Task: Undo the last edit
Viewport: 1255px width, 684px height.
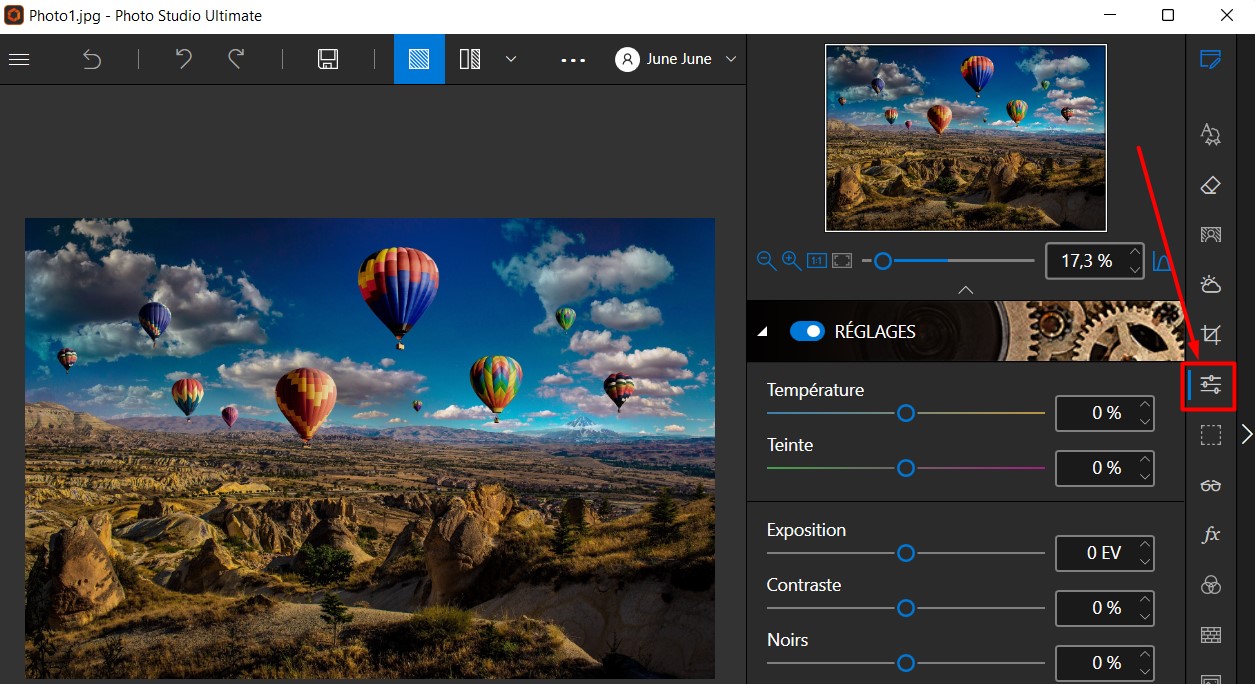Action: pyautogui.click(x=183, y=59)
